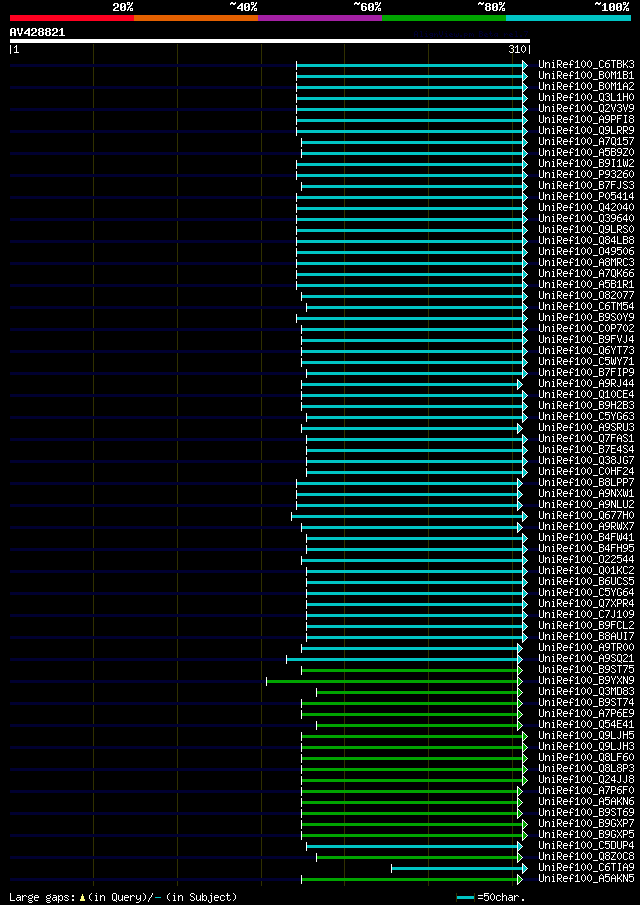Click the green bar of UniRef100_Q3MD83
This screenshot has height=905, width=640.
pyautogui.click(x=419, y=693)
